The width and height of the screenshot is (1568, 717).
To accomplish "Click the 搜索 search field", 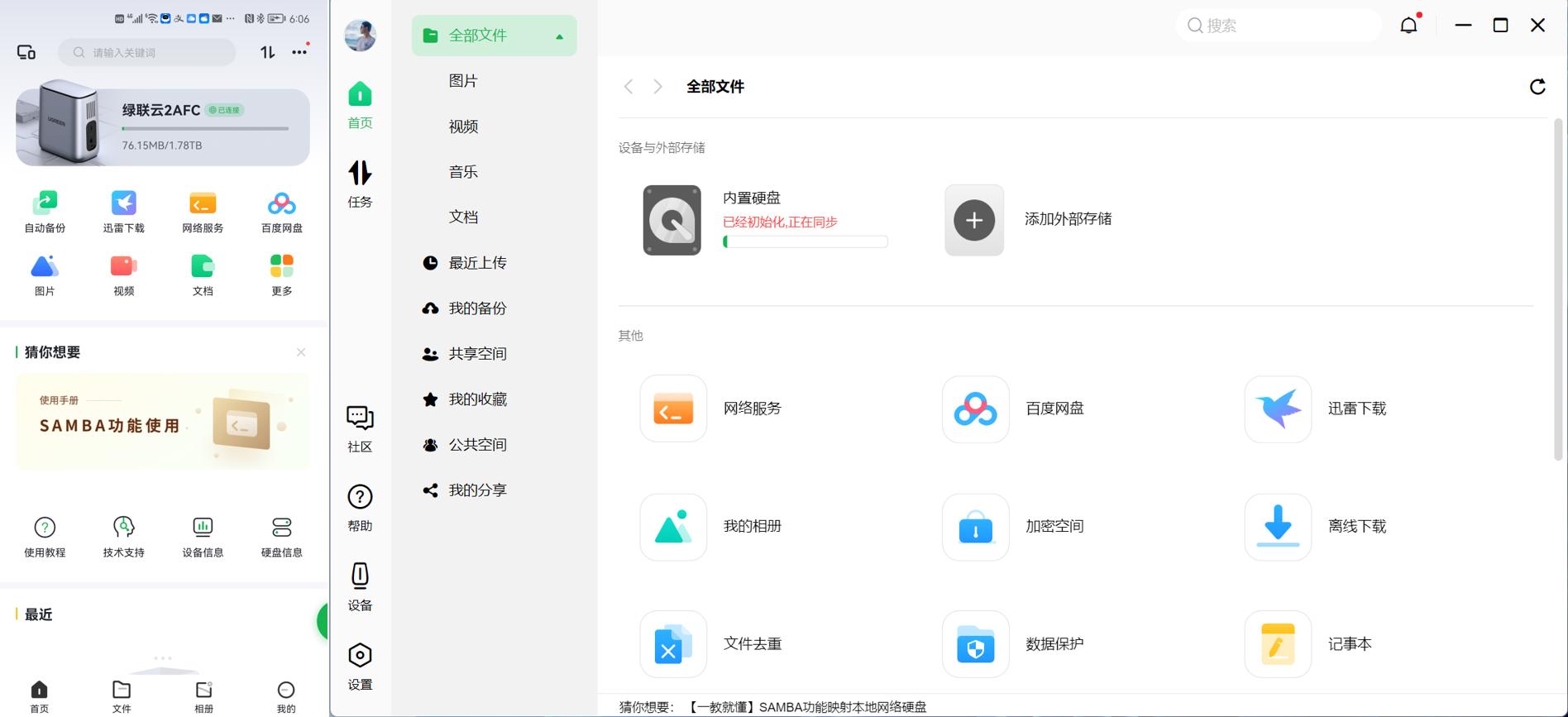I will [x=1279, y=26].
